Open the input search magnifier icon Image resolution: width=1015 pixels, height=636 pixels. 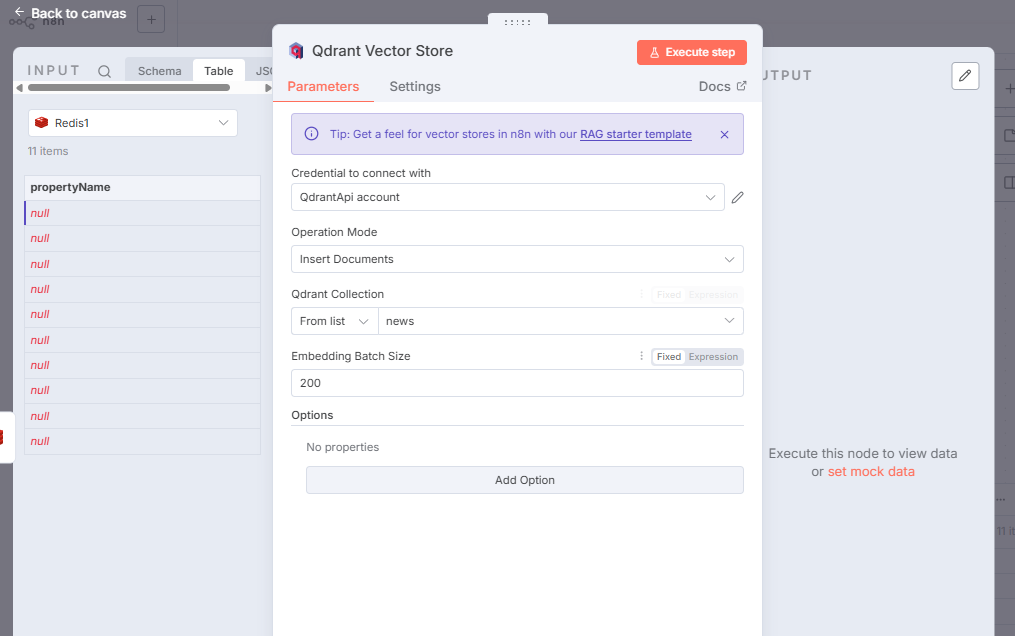point(104,71)
